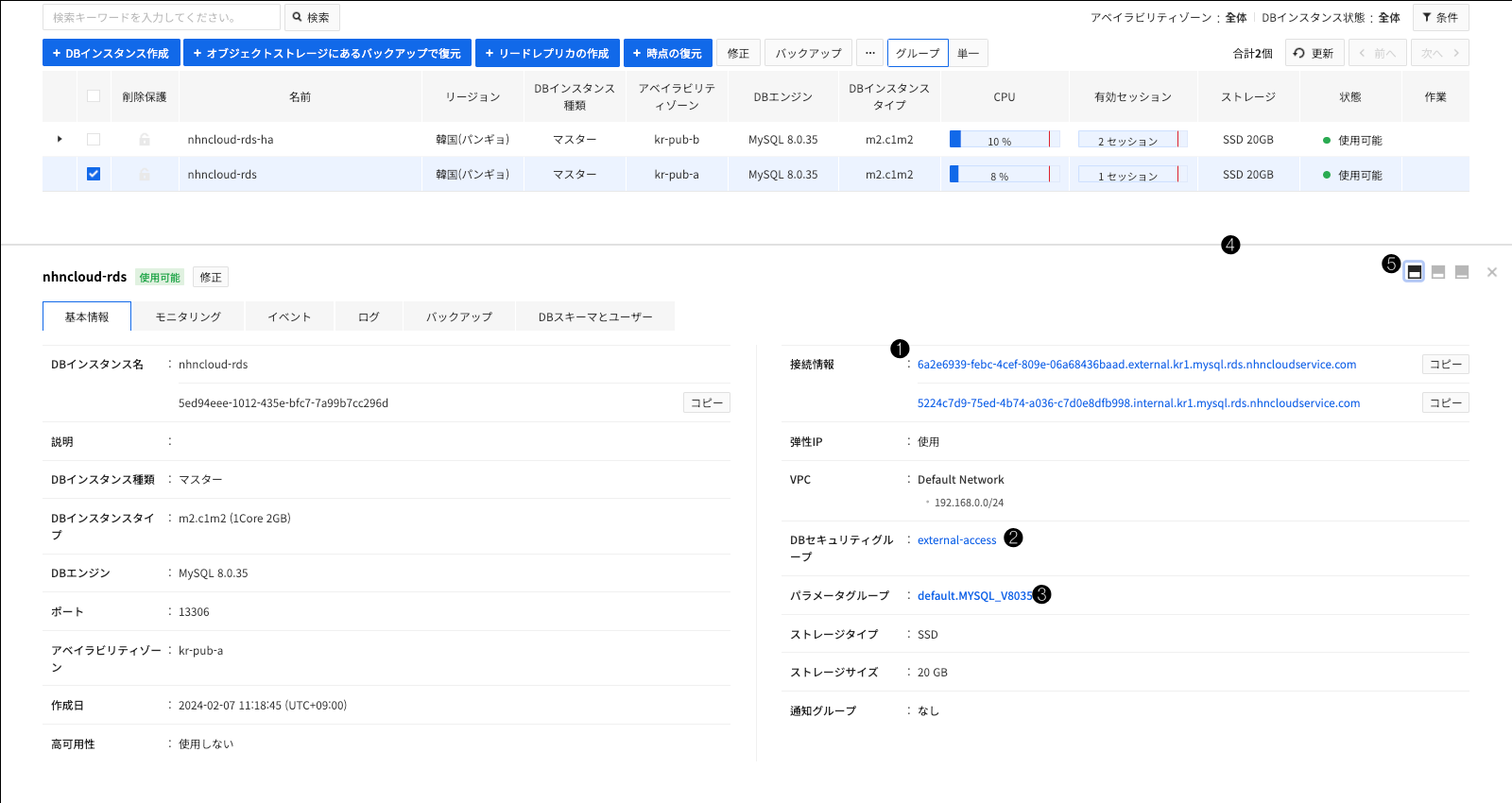The height and width of the screenshot is (803, 1512).
Task: Click the 使用可能 status badge beside title
Action: [x=160, y=277]
